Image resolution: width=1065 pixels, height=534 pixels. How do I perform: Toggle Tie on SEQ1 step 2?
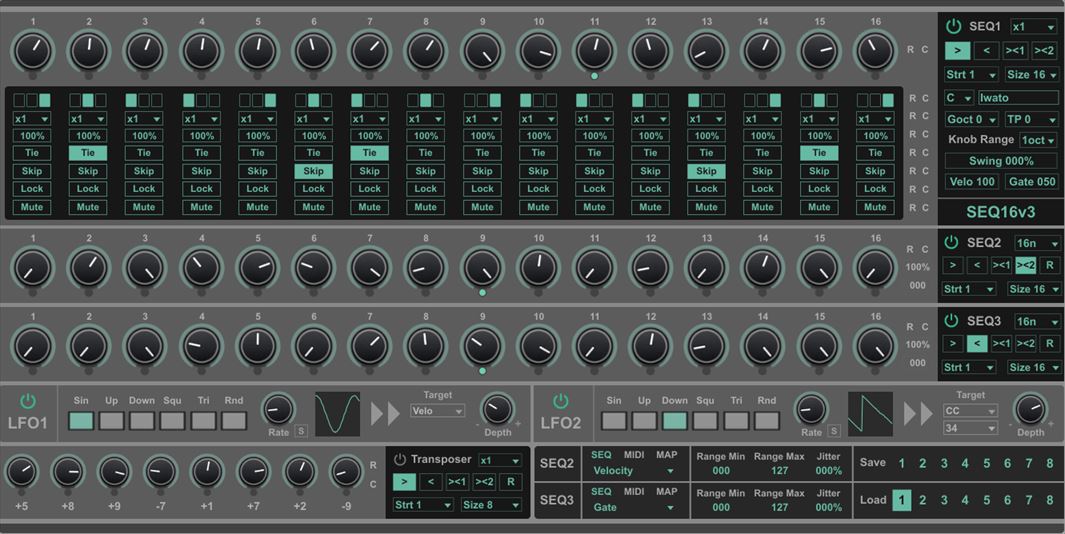coord(88,153)
